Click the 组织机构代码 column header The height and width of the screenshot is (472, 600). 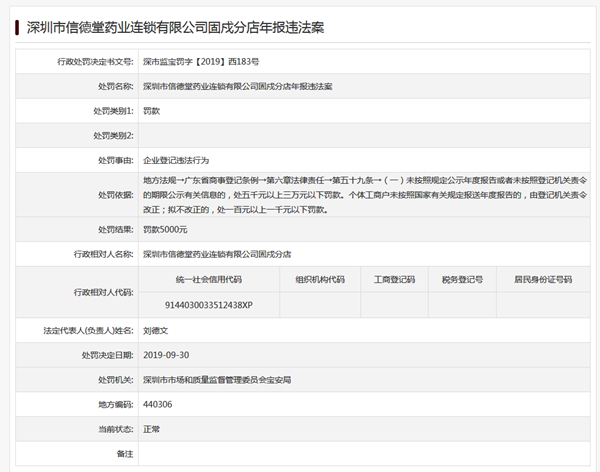point(320,280)
